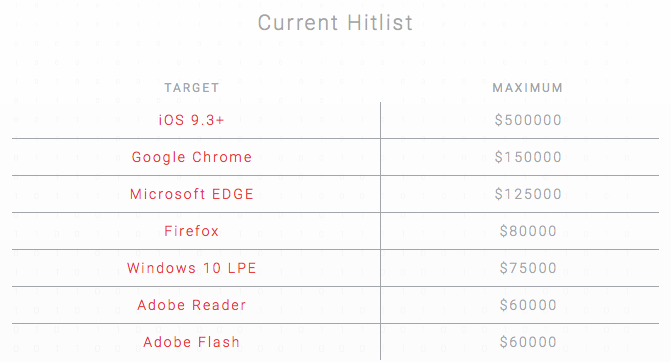671x362 pixels.
Task: Click the Current Hitlist heading
Action: [335, 23]
